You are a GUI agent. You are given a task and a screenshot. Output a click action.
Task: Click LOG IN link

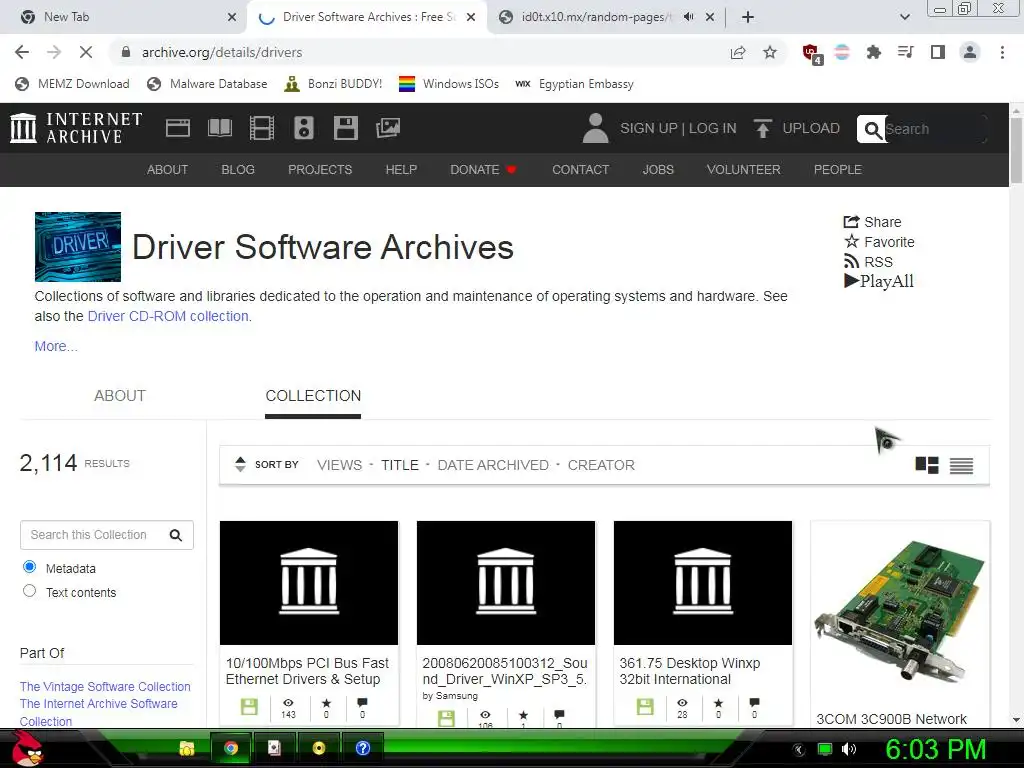click(x=712, y=128)
